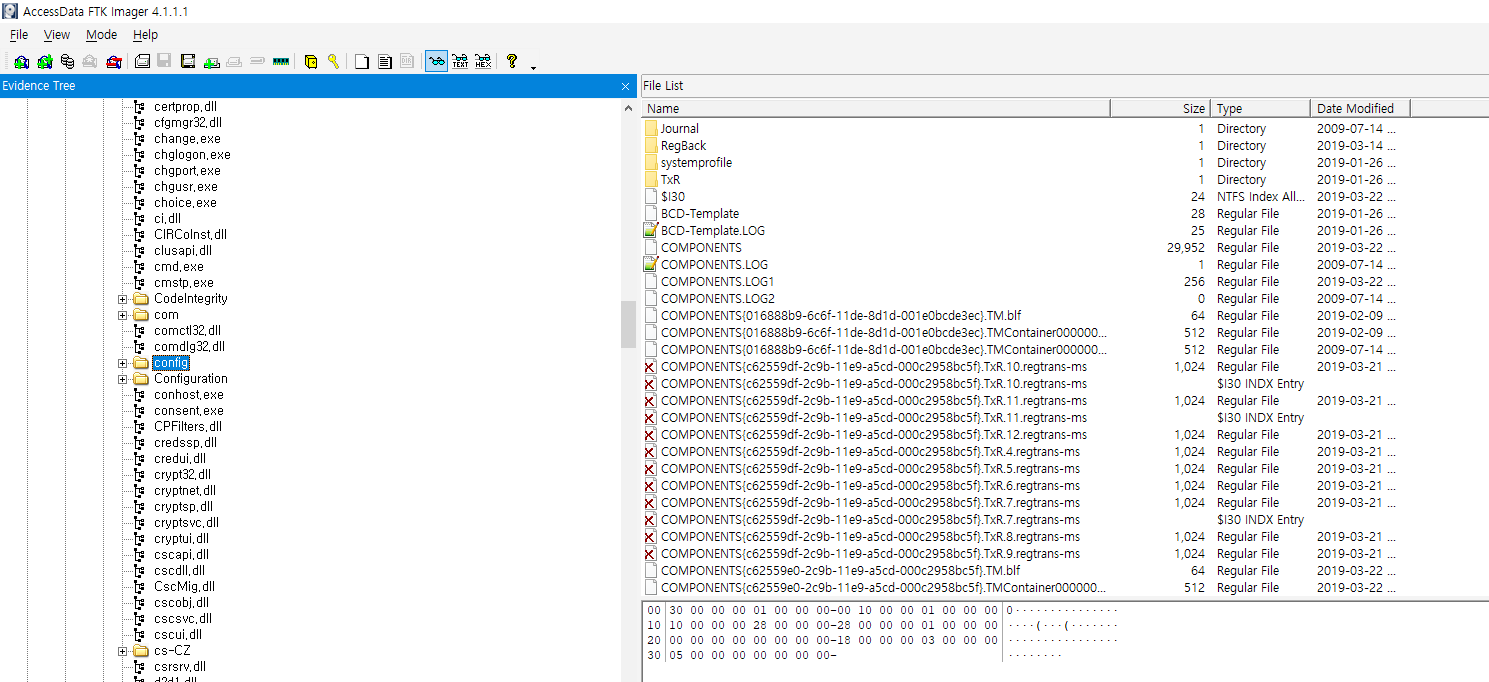Close the Evidence Tree panel
This screenshot has height=682, width=1489.
tap(625, 86)
